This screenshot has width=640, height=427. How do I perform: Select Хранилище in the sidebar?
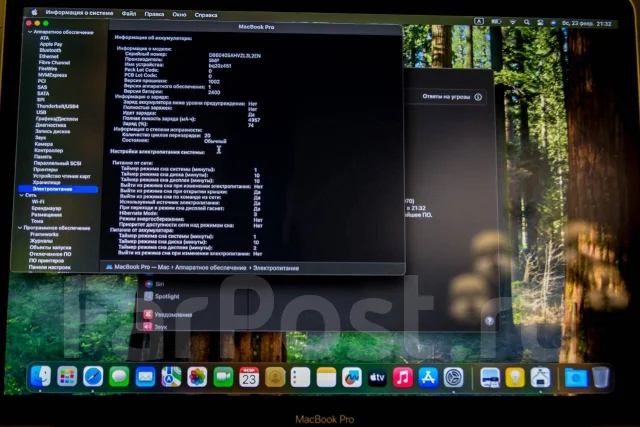click(47, 182)
